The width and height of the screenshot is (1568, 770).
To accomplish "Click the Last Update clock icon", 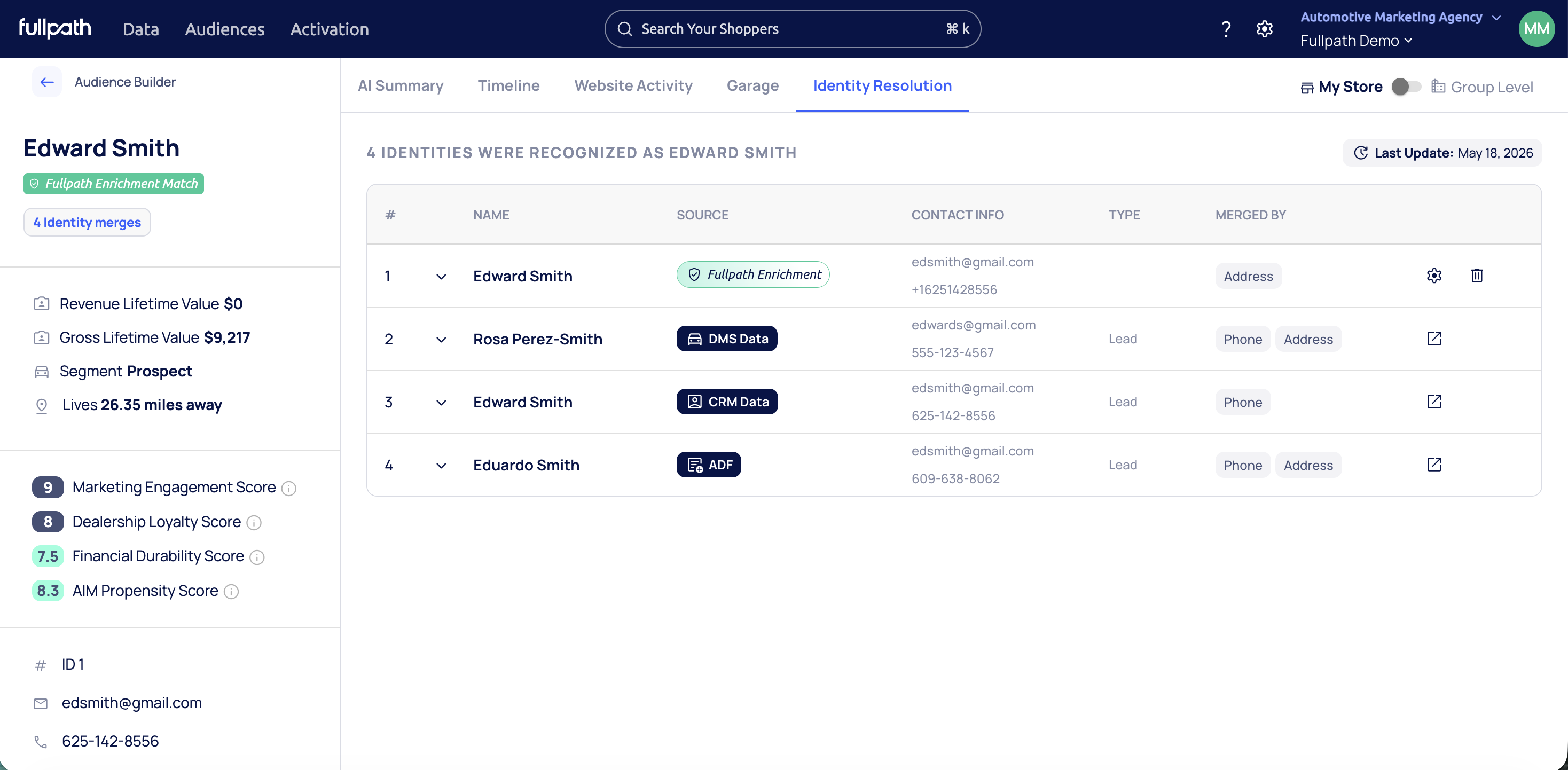I will pos(1360,153).
